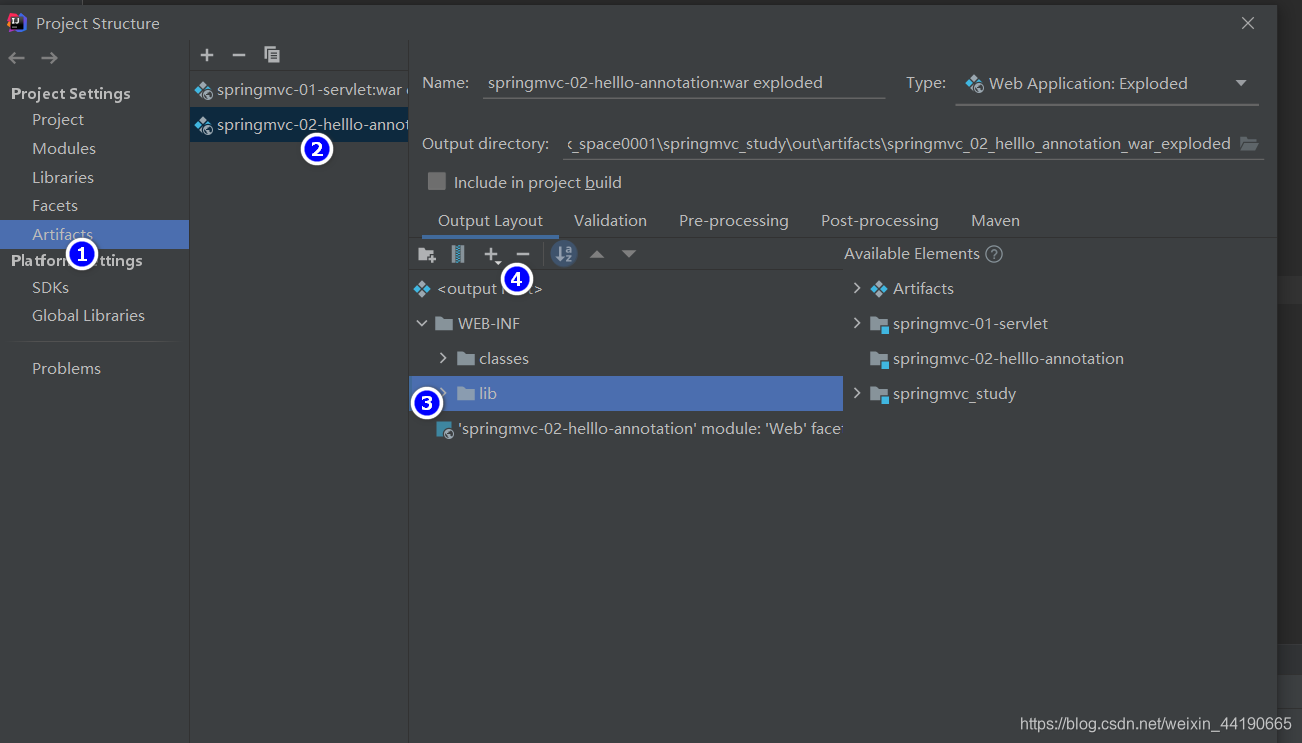
Task: Create archive in Output Layout toolbar
Action: (x=458, y=254)
